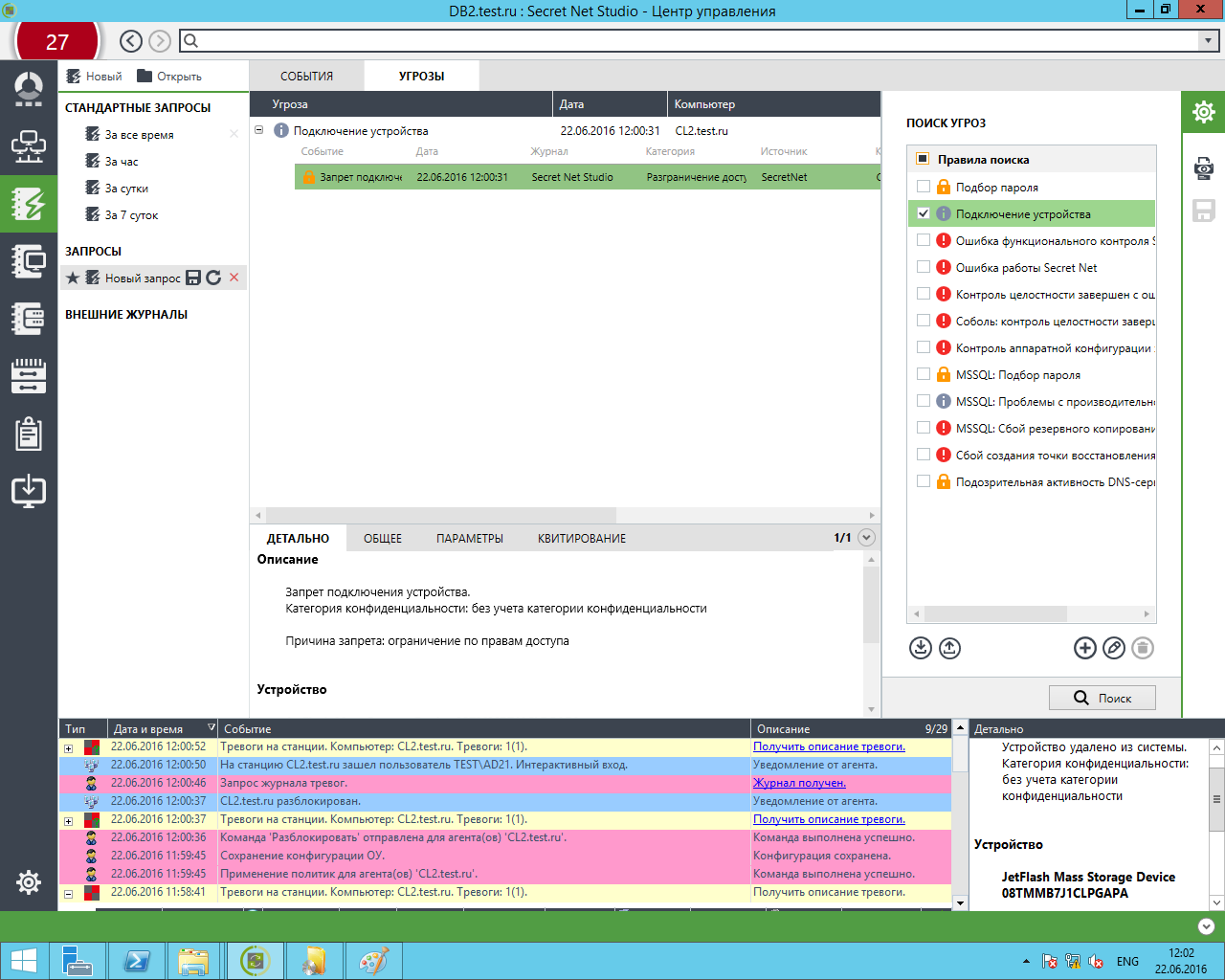Save the Новый запрос query with floppy icon
Viewport: 1225px width, 980px height.
point(193,278)
